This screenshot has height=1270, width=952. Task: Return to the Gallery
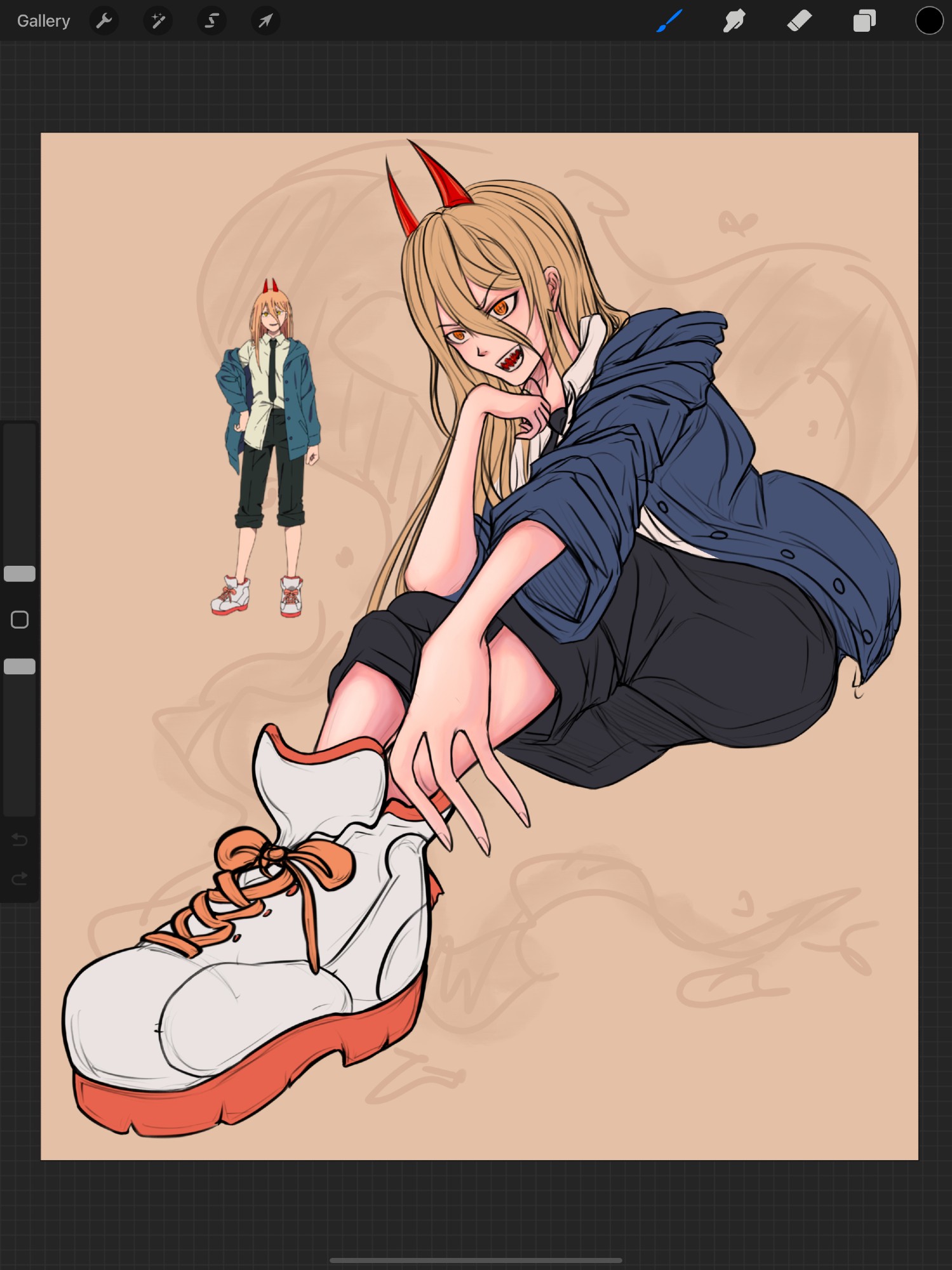43,21
